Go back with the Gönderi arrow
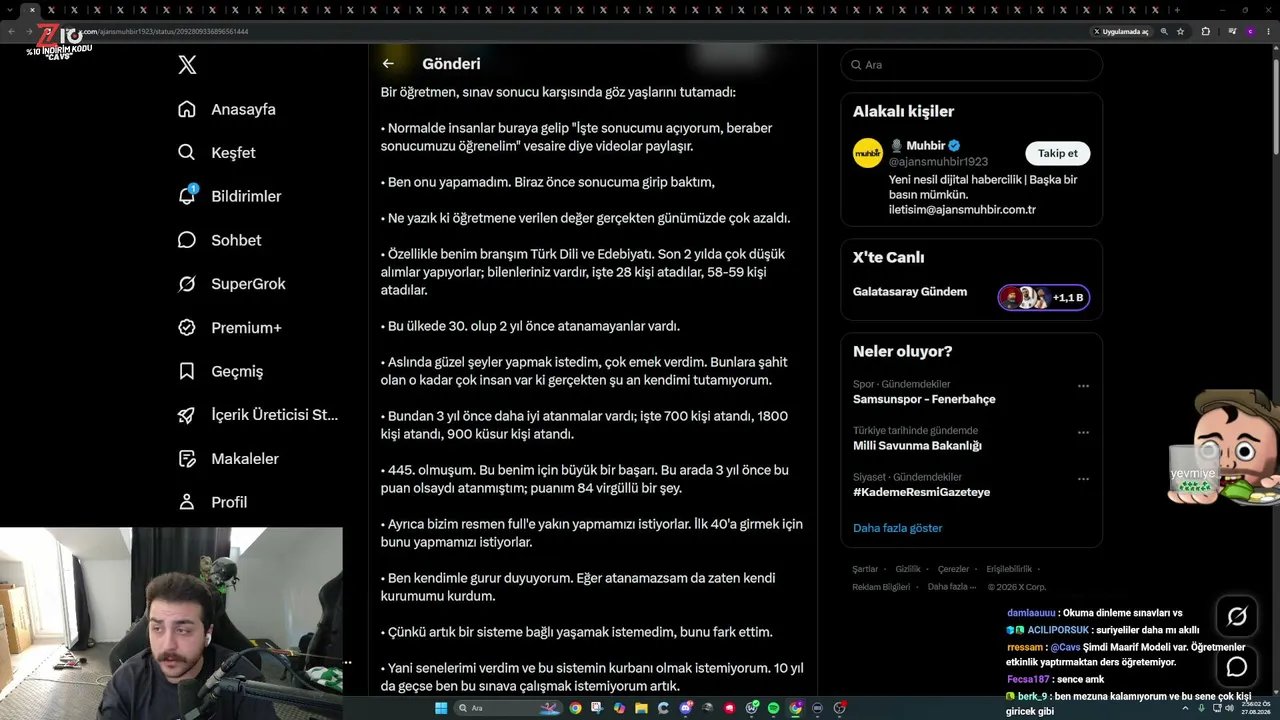 pos(388,63)
